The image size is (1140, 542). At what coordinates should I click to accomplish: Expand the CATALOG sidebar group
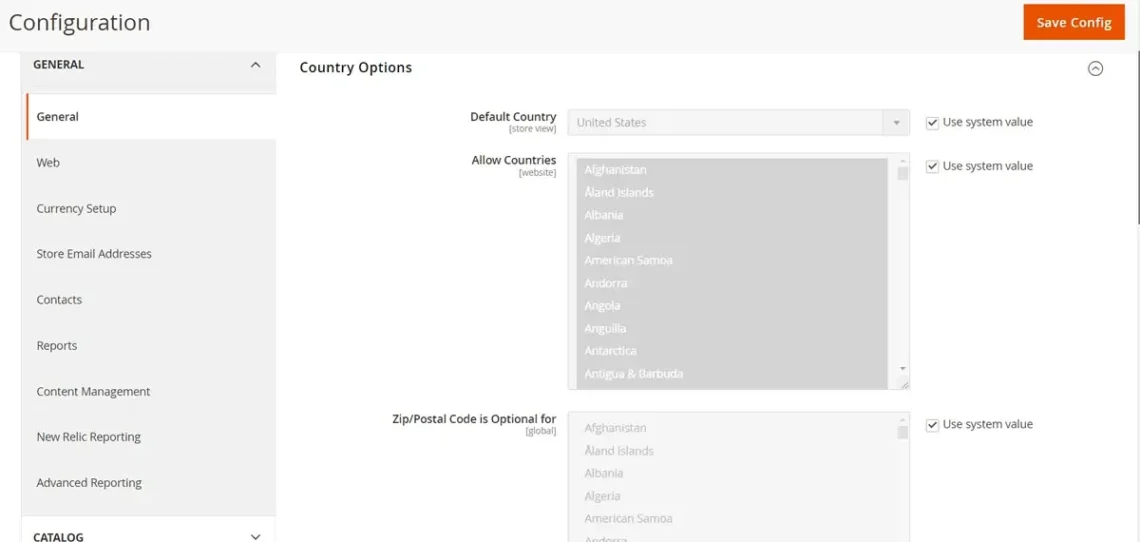[x=255, y=536]
